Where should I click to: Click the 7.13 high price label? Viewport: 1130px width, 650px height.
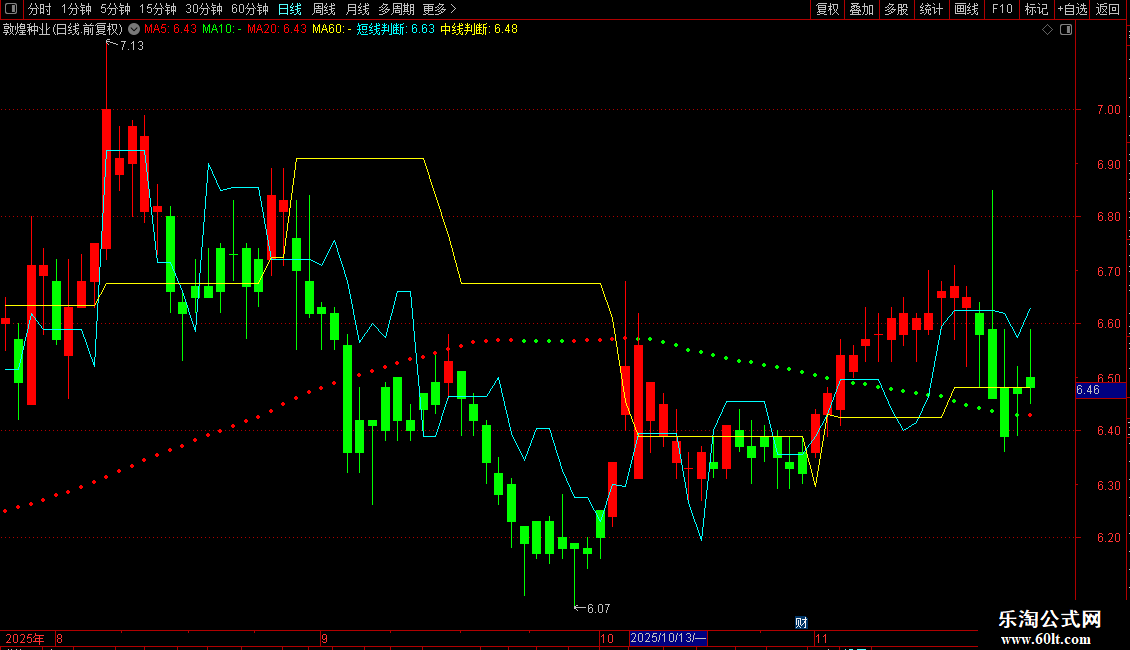coord(131,46)
